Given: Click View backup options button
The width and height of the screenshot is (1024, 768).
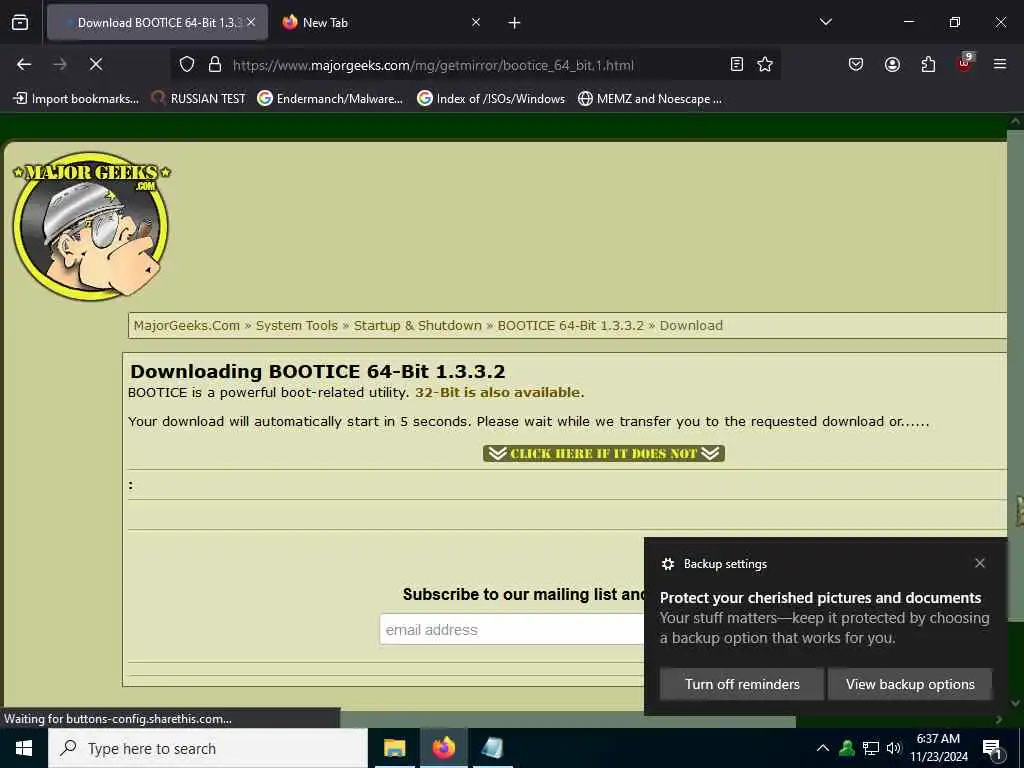Looking at the screenshot, I should pyautogui.click(x=910, y=684).
